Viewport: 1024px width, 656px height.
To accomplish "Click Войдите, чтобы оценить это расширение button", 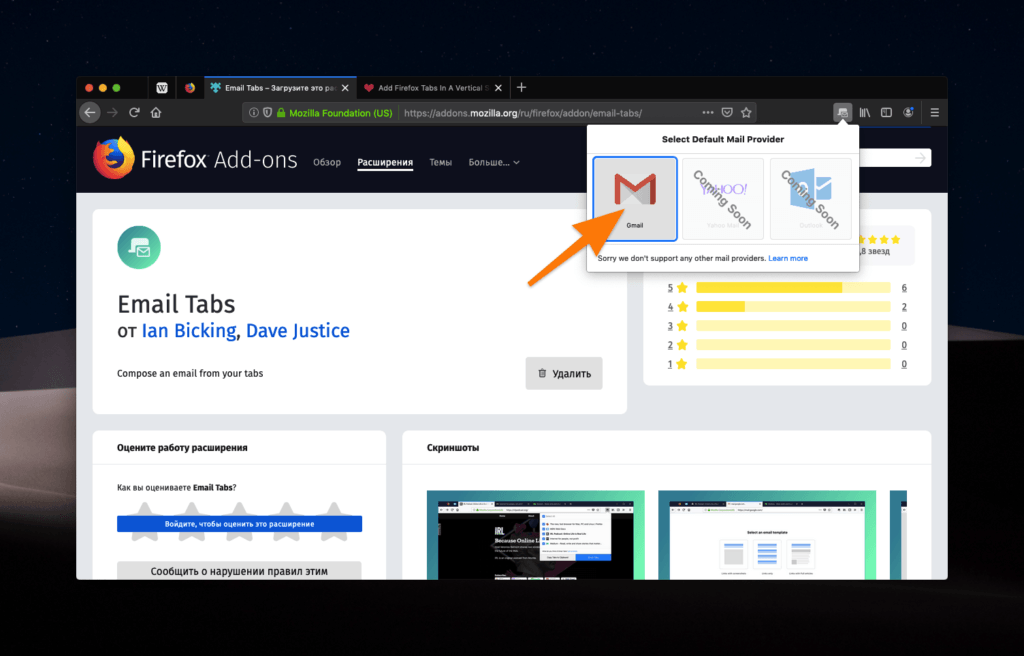I will [239, 524].
